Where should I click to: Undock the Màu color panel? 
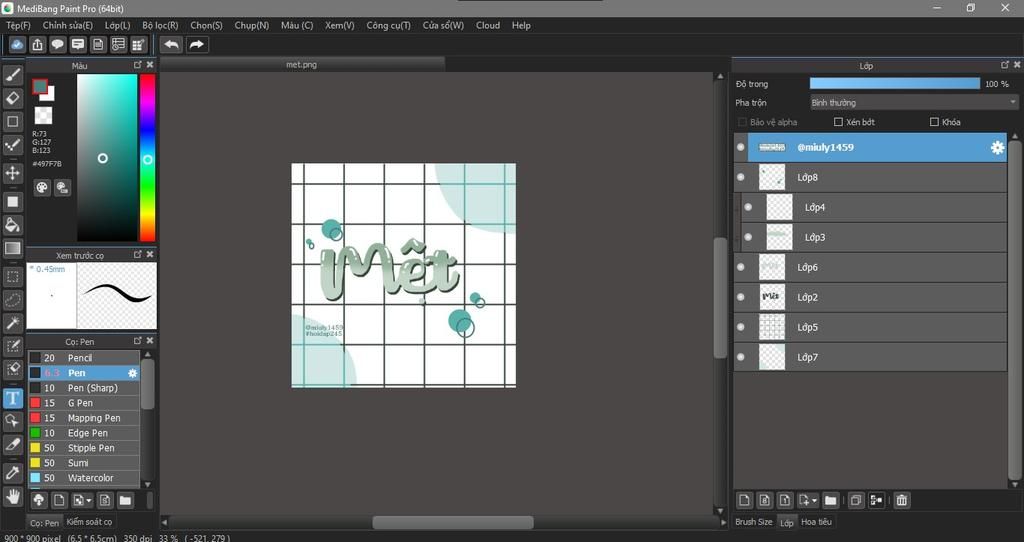coord(138,65)
